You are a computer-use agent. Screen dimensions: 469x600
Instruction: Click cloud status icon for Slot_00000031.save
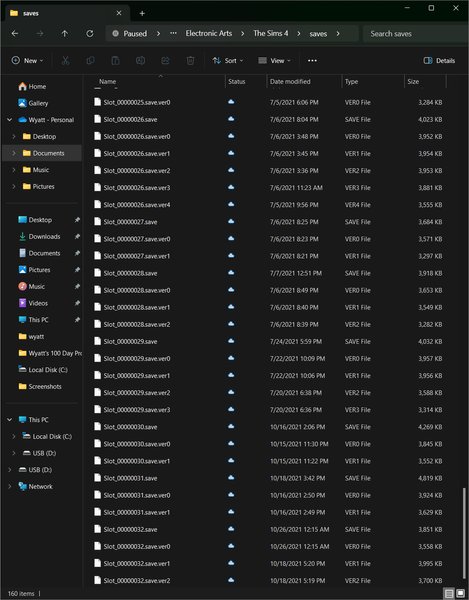[231, 478]
